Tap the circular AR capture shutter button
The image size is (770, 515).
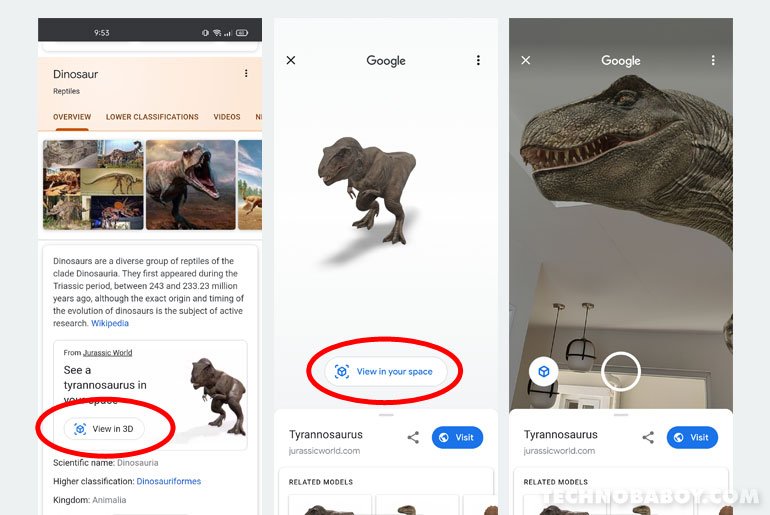click(x=621, y=371)
